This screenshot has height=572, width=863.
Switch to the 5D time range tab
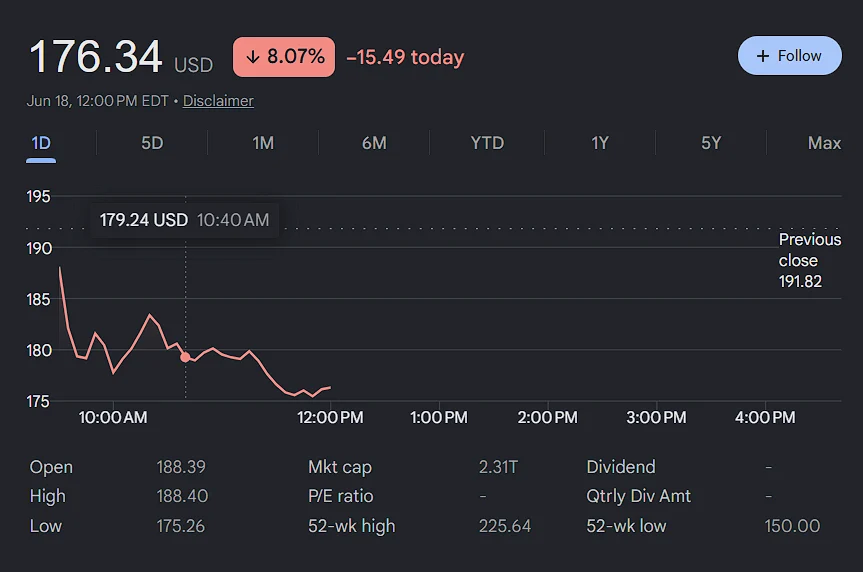tap(152, 143)
